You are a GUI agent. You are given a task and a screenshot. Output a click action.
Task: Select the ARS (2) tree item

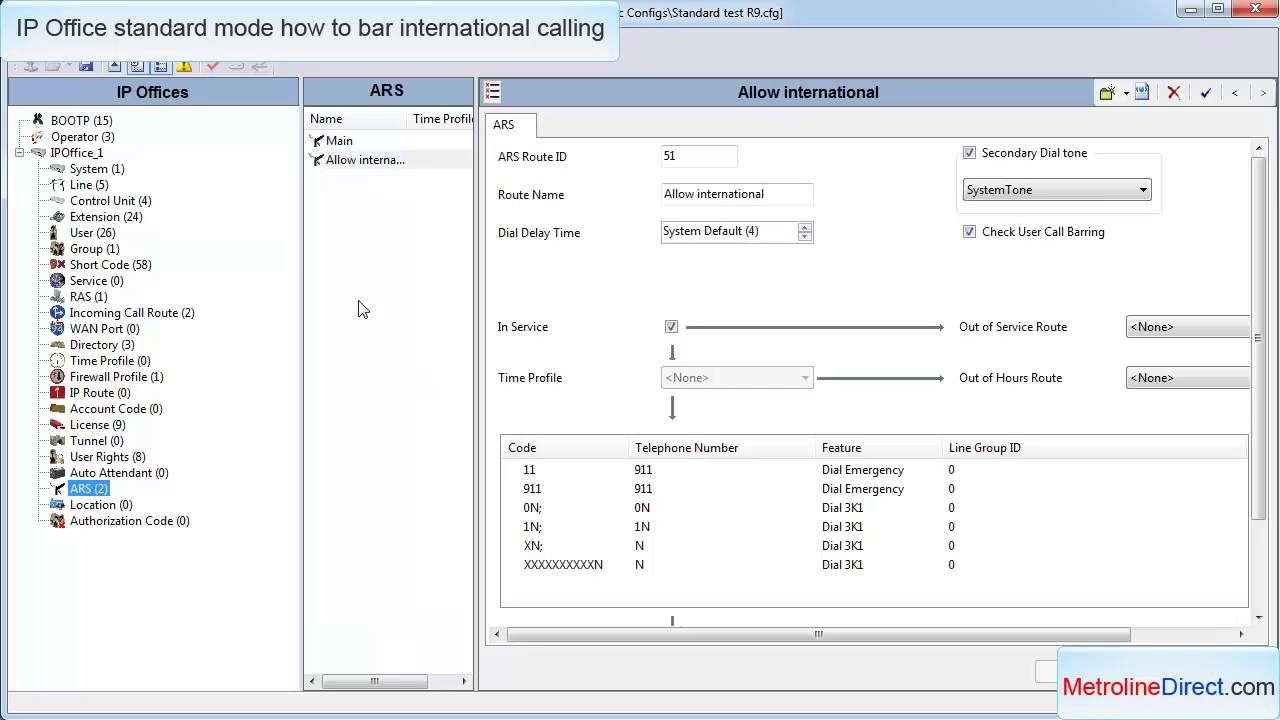click(89, 489)
